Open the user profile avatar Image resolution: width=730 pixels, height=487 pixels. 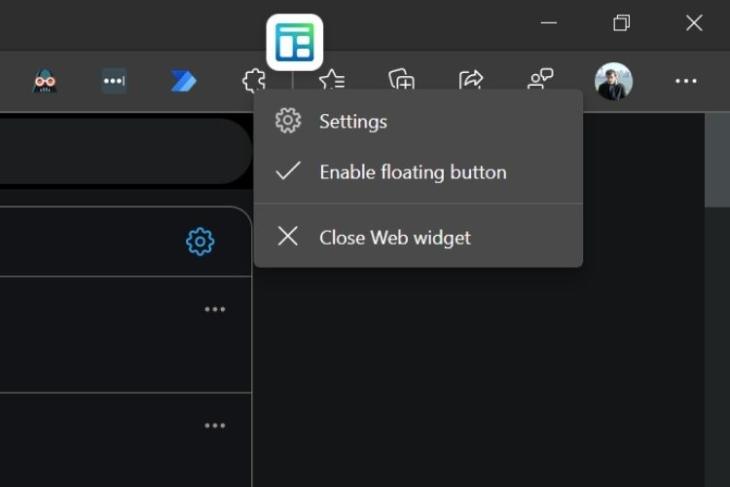click(x=614, y=81)
